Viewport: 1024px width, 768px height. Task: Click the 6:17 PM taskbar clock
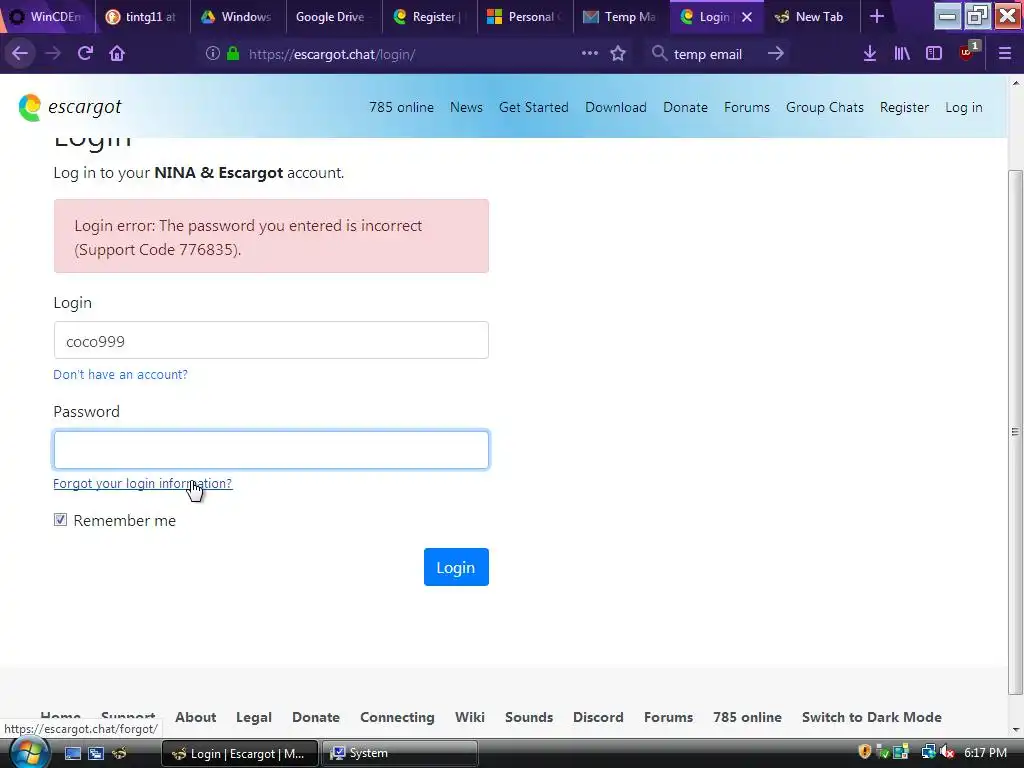(x=985, y=752)
